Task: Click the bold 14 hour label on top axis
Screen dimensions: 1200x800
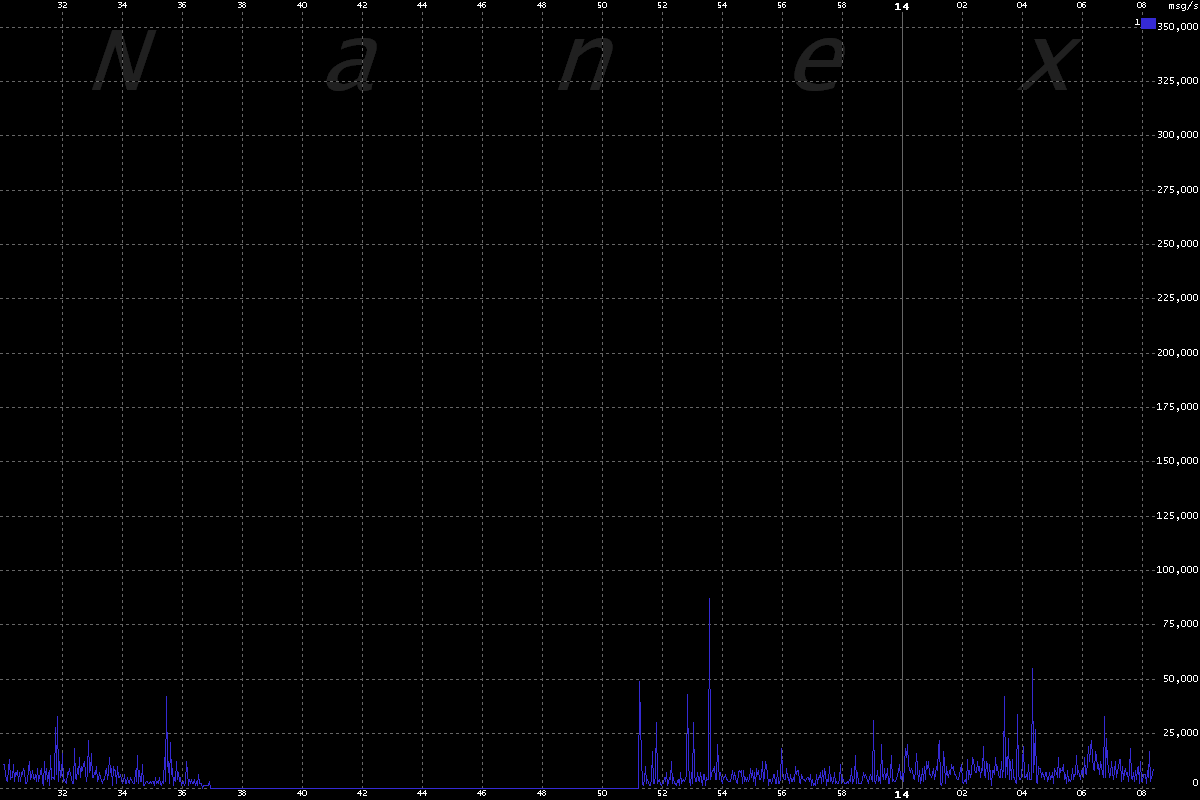Action: [902, 6]
